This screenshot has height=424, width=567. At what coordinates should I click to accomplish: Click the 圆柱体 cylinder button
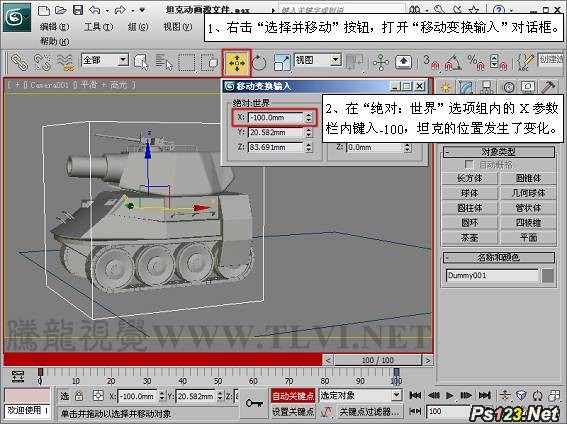tap(469, 208)
